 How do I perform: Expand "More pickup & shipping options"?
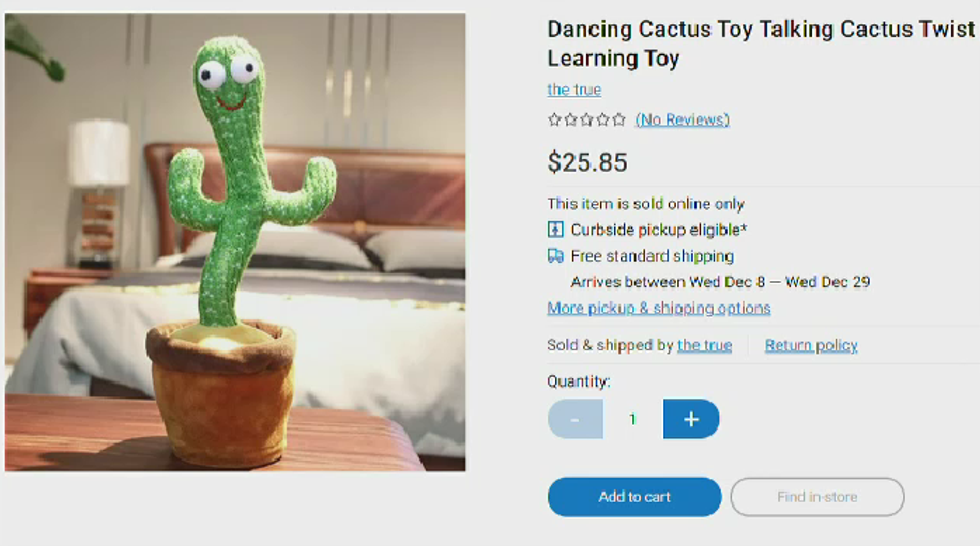tap(658, 308)
